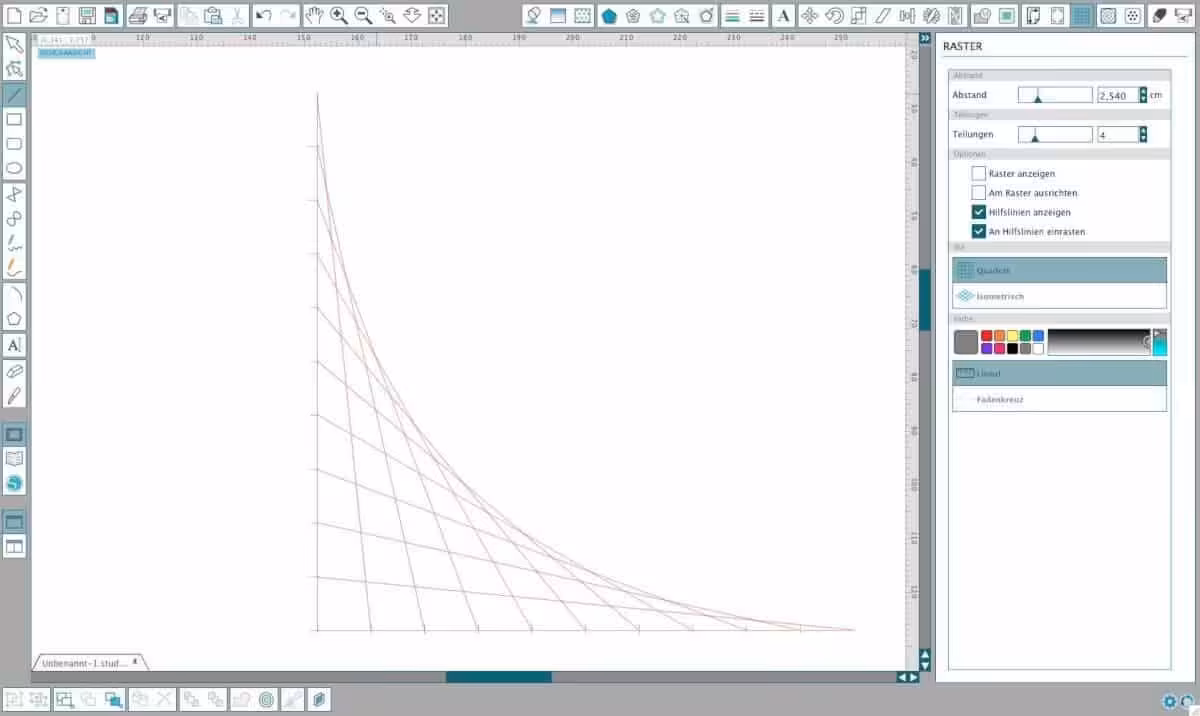Check 'Am Raster ausrichten' option
Screen dimensions: 1200x716
pyautogui.click(x=979, y=193)
